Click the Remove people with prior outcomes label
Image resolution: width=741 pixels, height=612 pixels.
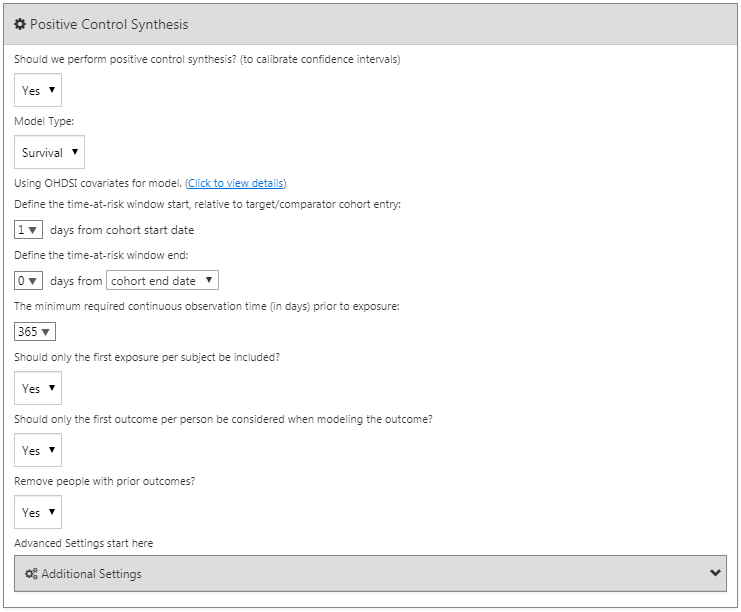click(104, 481)
